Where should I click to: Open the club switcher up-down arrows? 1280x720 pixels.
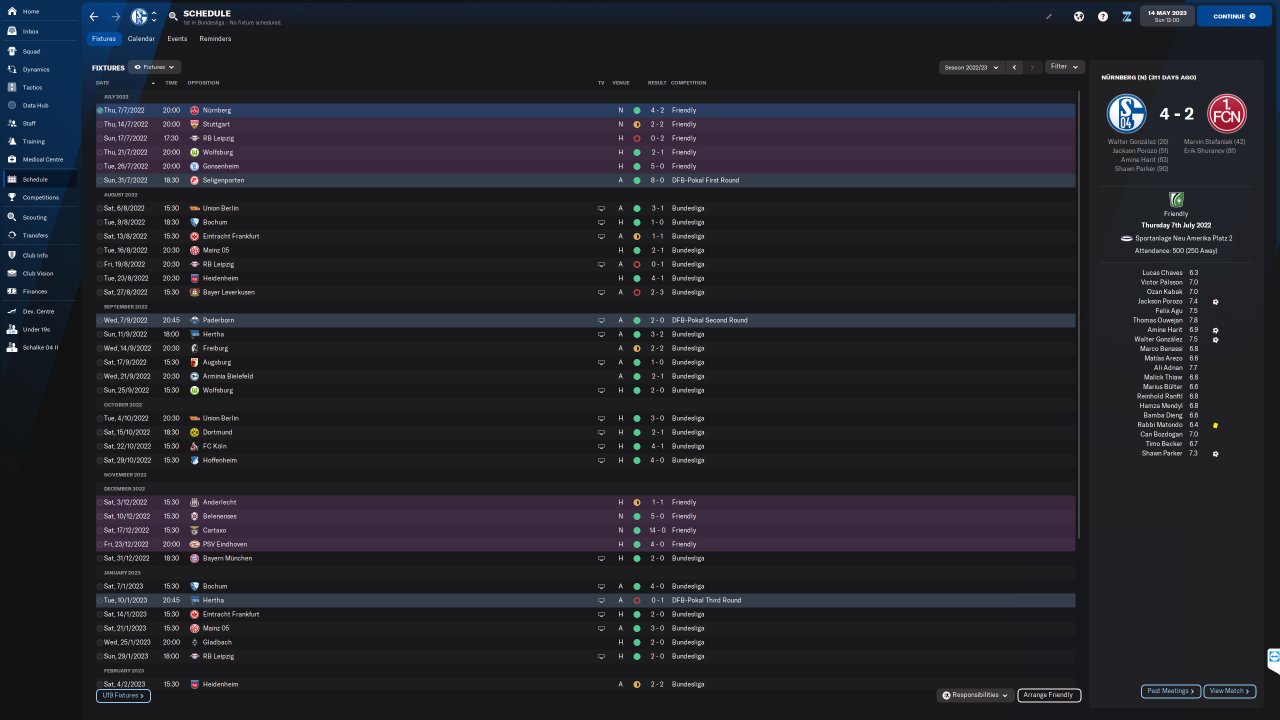click(153, 17)
